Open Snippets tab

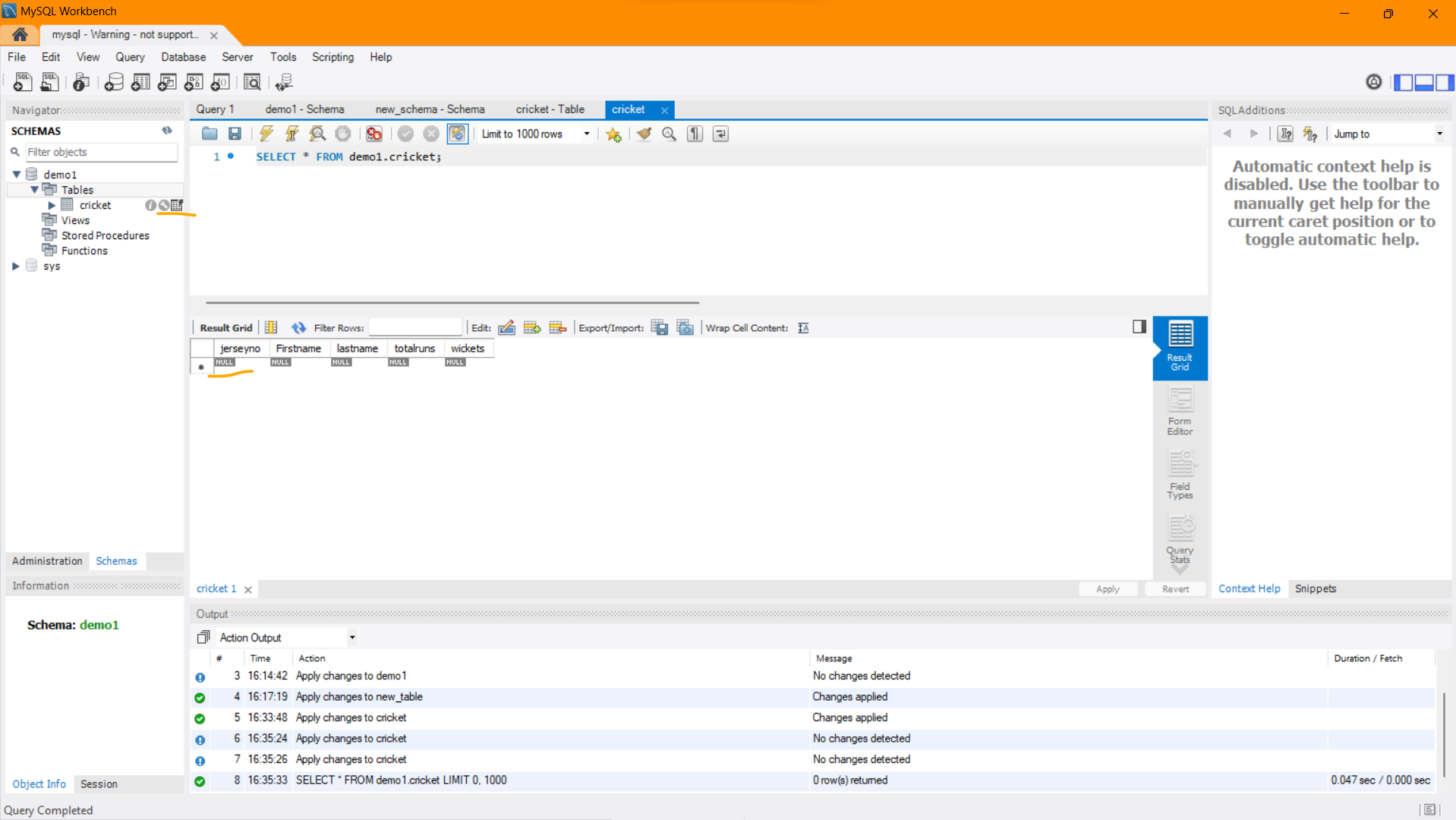coord(1315,588)
